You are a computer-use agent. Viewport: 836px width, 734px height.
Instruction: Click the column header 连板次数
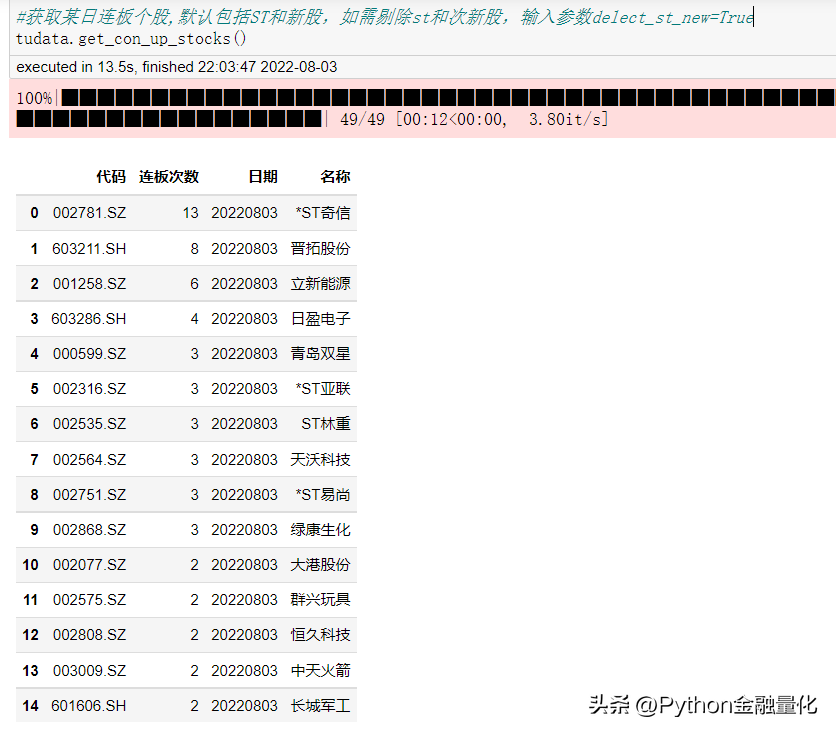(168, 176)
